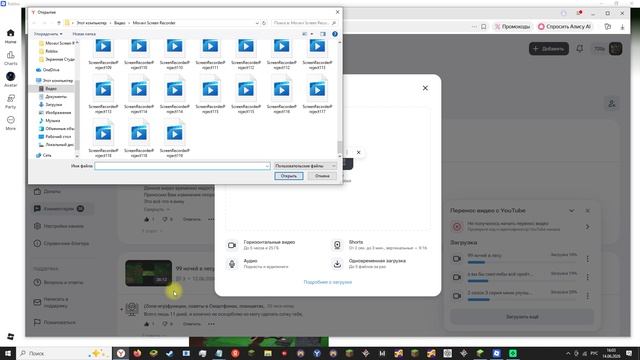The height and width of the screenshot is (360, 640).
Task: Open Roblox Home in the sidebar
Action: pos(11,36)
